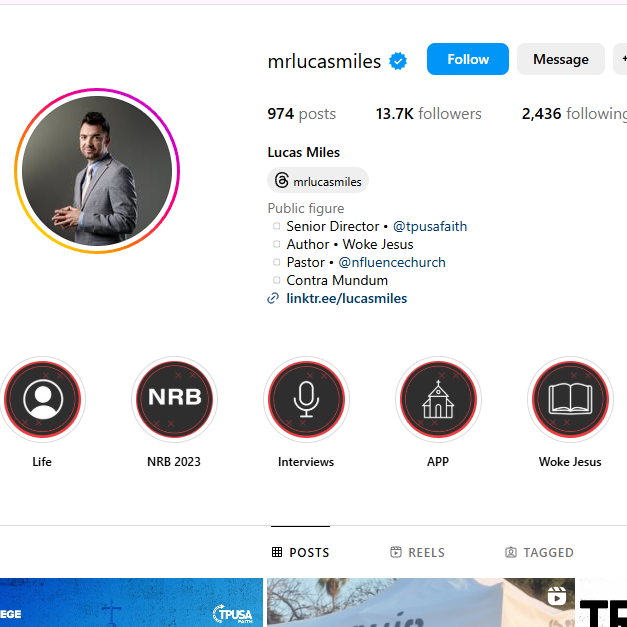The height and width of the screenshot is (627, 627).
Task: Click the Interviews highlight label
Action: pyautogui.click(x=306, y=461)
